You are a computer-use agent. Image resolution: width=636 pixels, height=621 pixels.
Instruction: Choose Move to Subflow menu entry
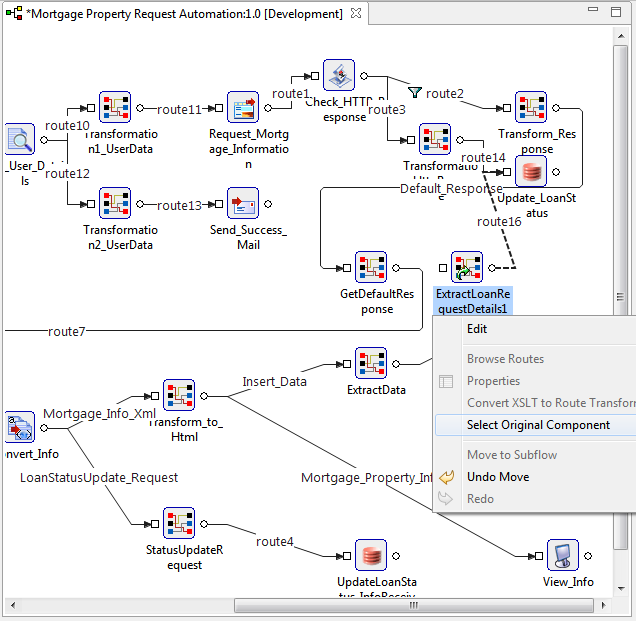pos(512,455)
